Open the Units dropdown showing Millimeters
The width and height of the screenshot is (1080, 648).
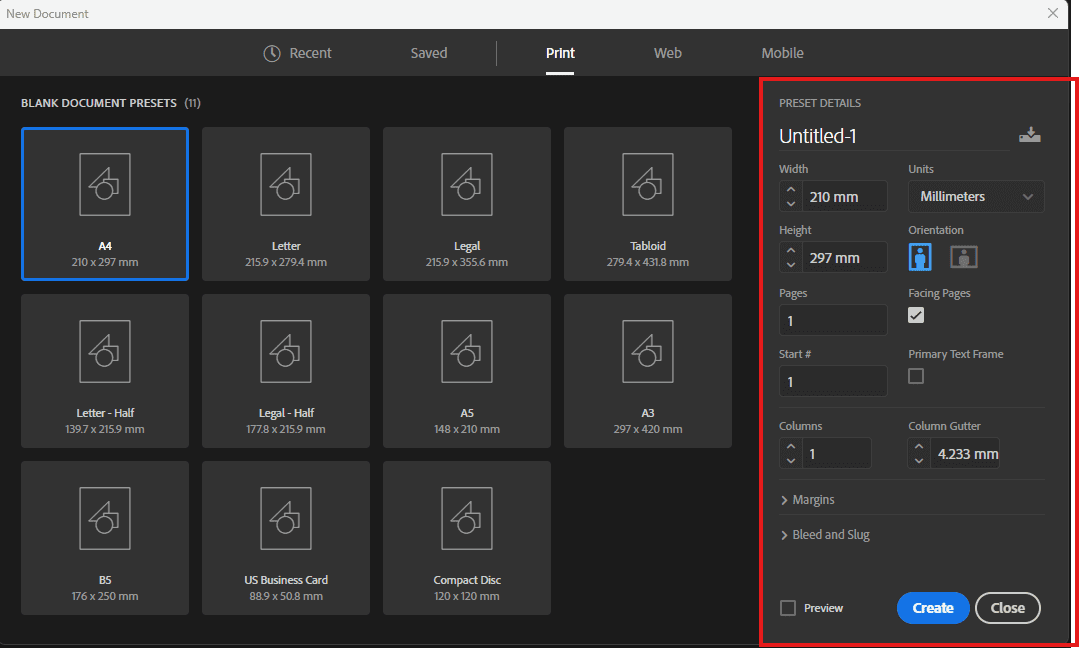(975, 196)
